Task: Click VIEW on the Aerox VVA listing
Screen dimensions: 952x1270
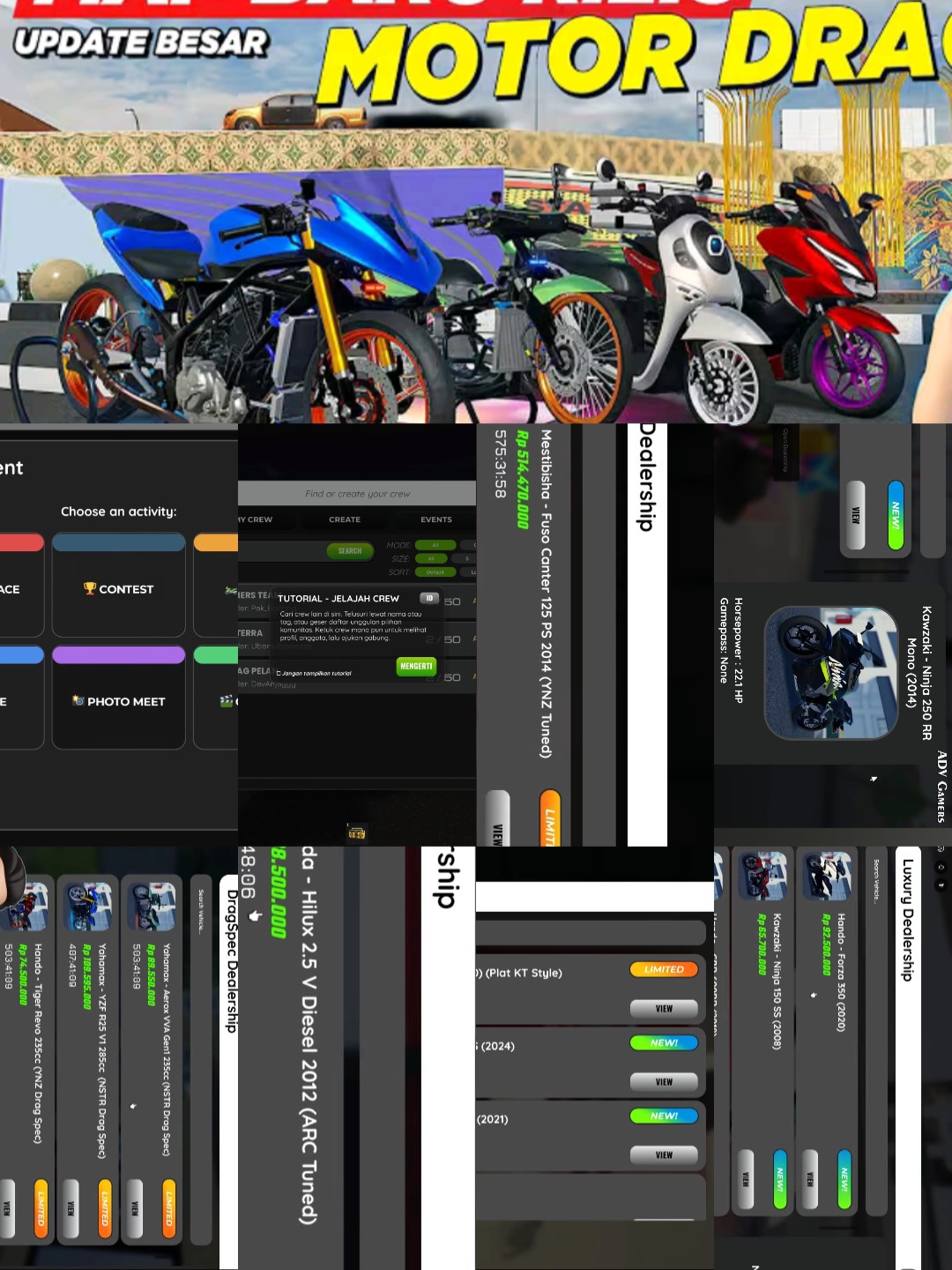Action: click(x=136, y=1208)
